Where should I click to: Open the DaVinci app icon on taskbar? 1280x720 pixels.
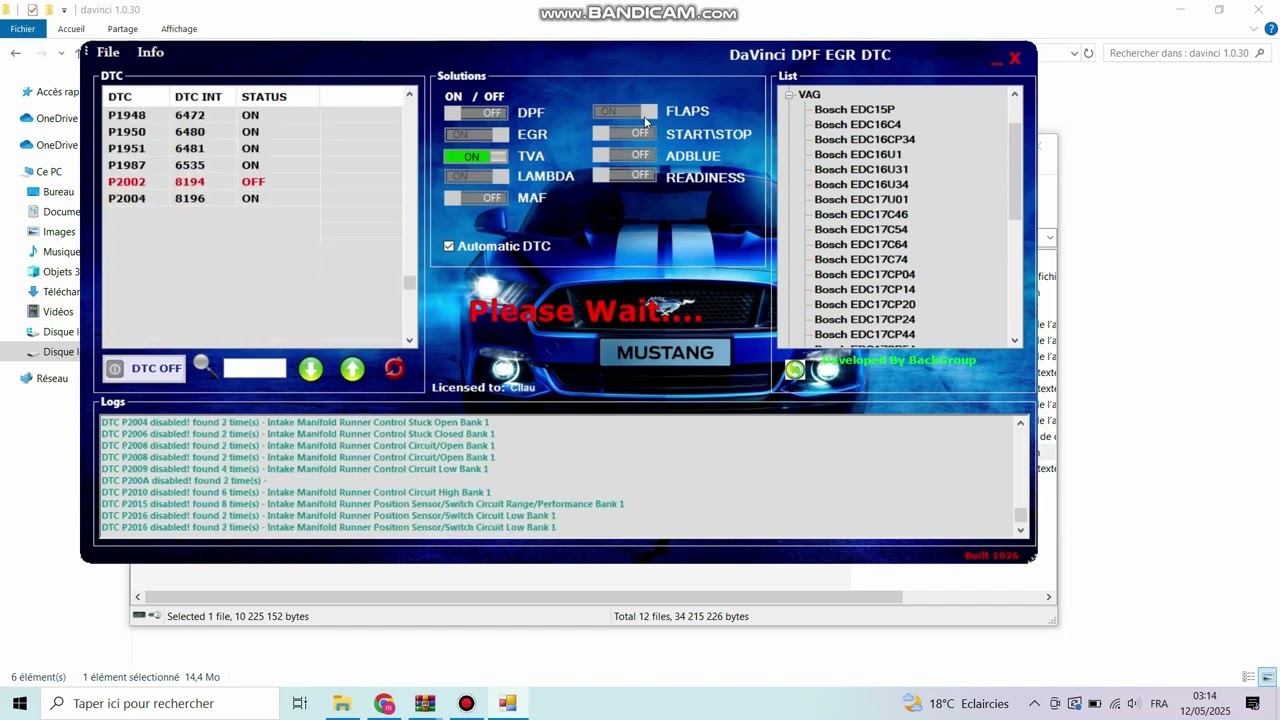tap(507, 703)
